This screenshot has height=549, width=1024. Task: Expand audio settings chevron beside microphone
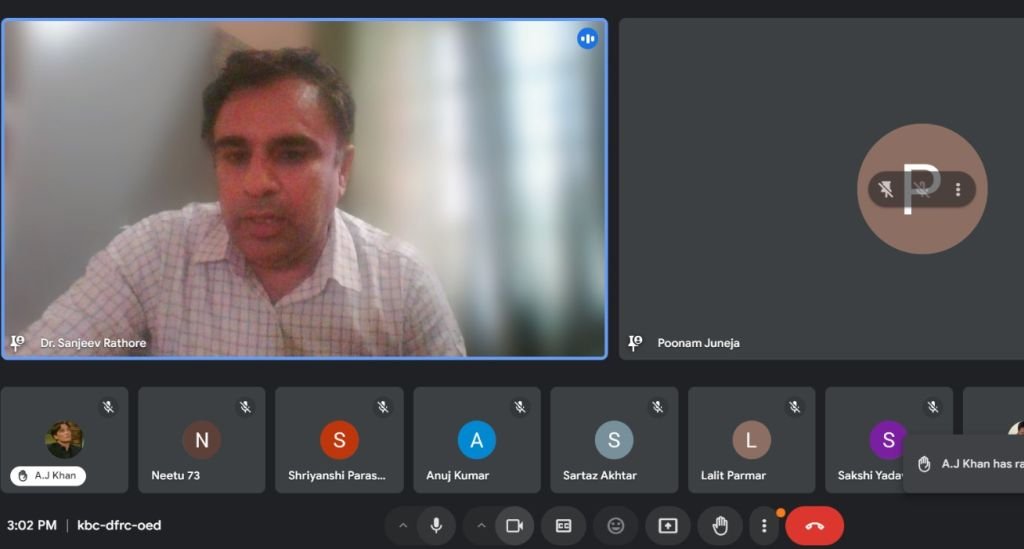[x=403, y=526]
